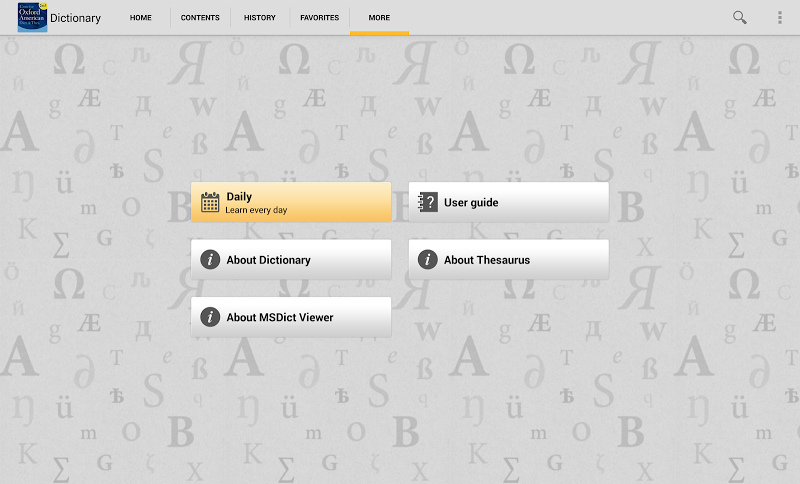This screenshot has width=800, height=484.
Task: Click the info icon beside About Thesaurus
Action: pyautogui.click(x=428, y=260)
